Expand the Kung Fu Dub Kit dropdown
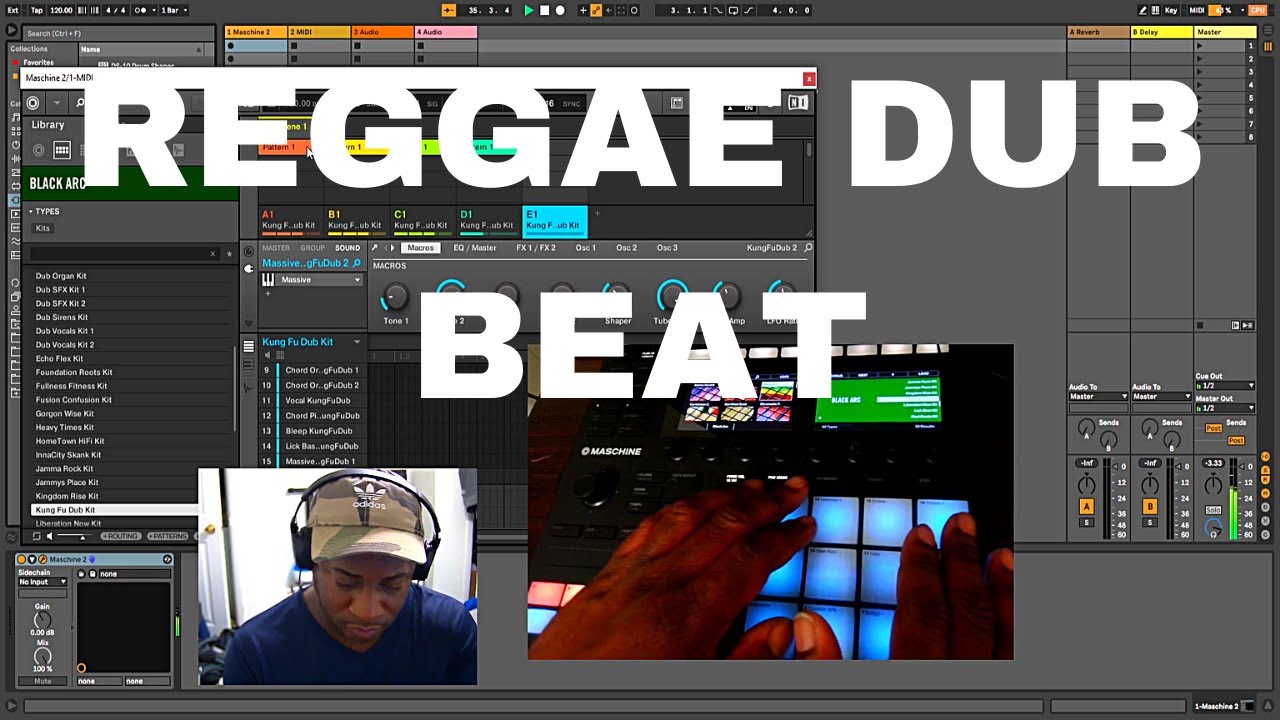Viewport: 1280px width, 720px height. point(356,342)
